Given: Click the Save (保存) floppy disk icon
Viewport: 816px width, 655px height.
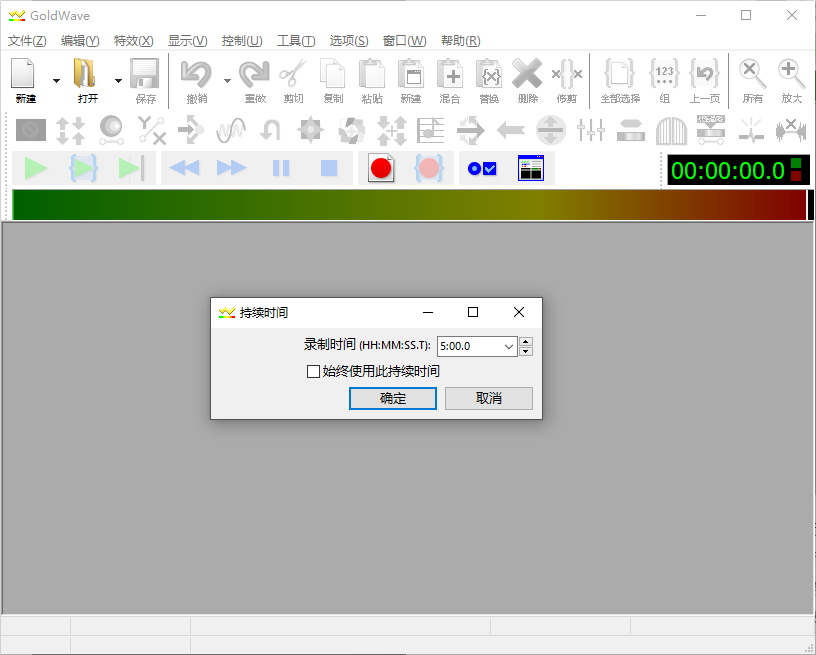Looking at the screenshot, I should click(146, 76).
